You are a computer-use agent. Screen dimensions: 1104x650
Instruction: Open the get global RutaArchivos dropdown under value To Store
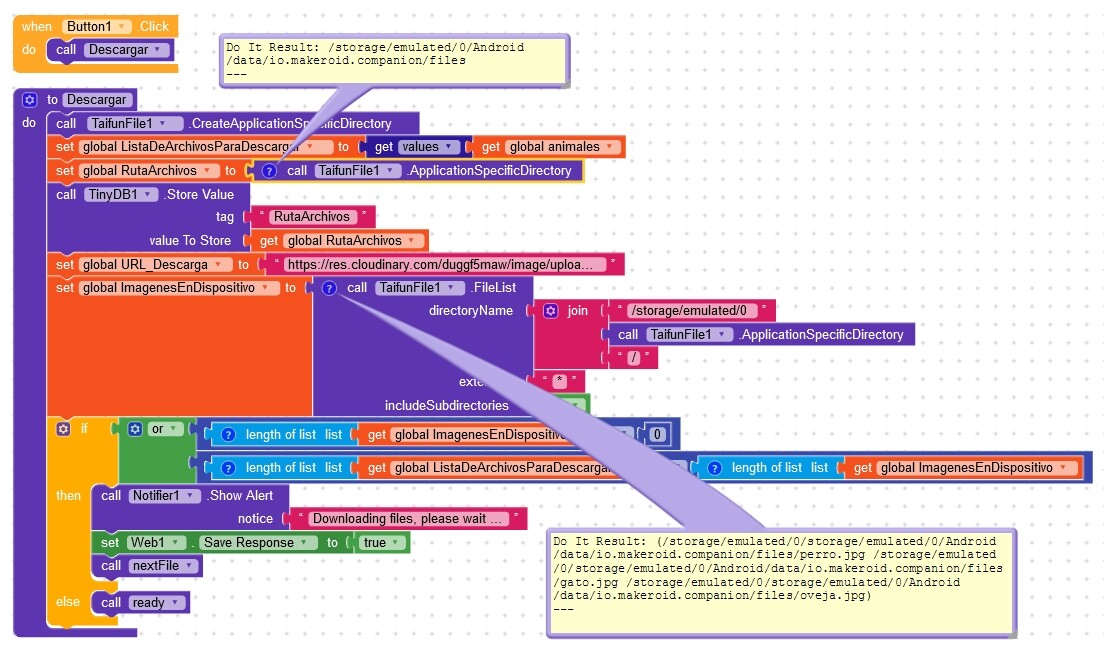pos(353,241)
